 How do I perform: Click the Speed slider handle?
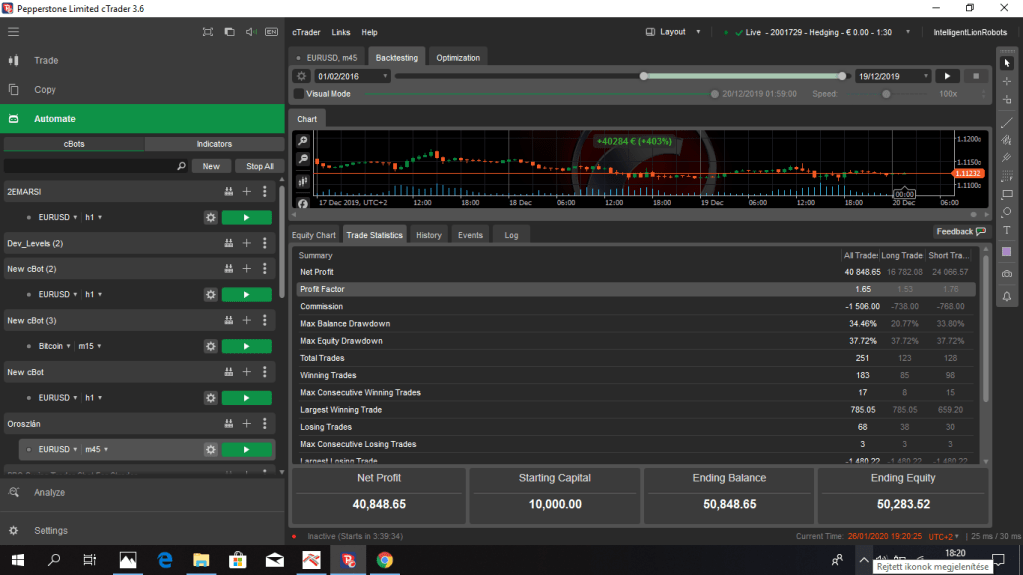point(885,94)
